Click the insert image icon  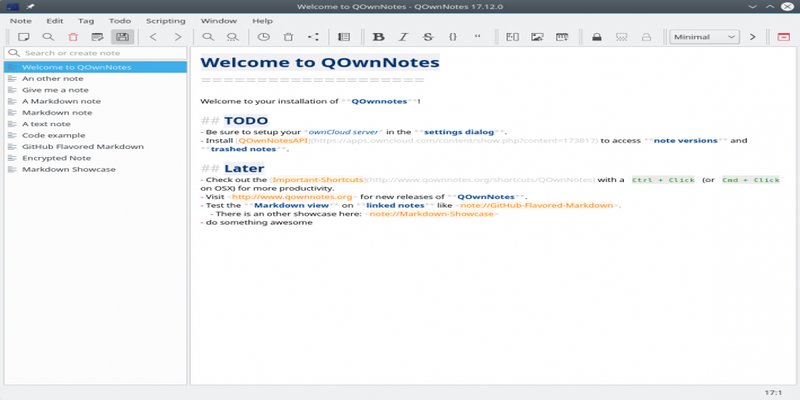coord(537,37)
